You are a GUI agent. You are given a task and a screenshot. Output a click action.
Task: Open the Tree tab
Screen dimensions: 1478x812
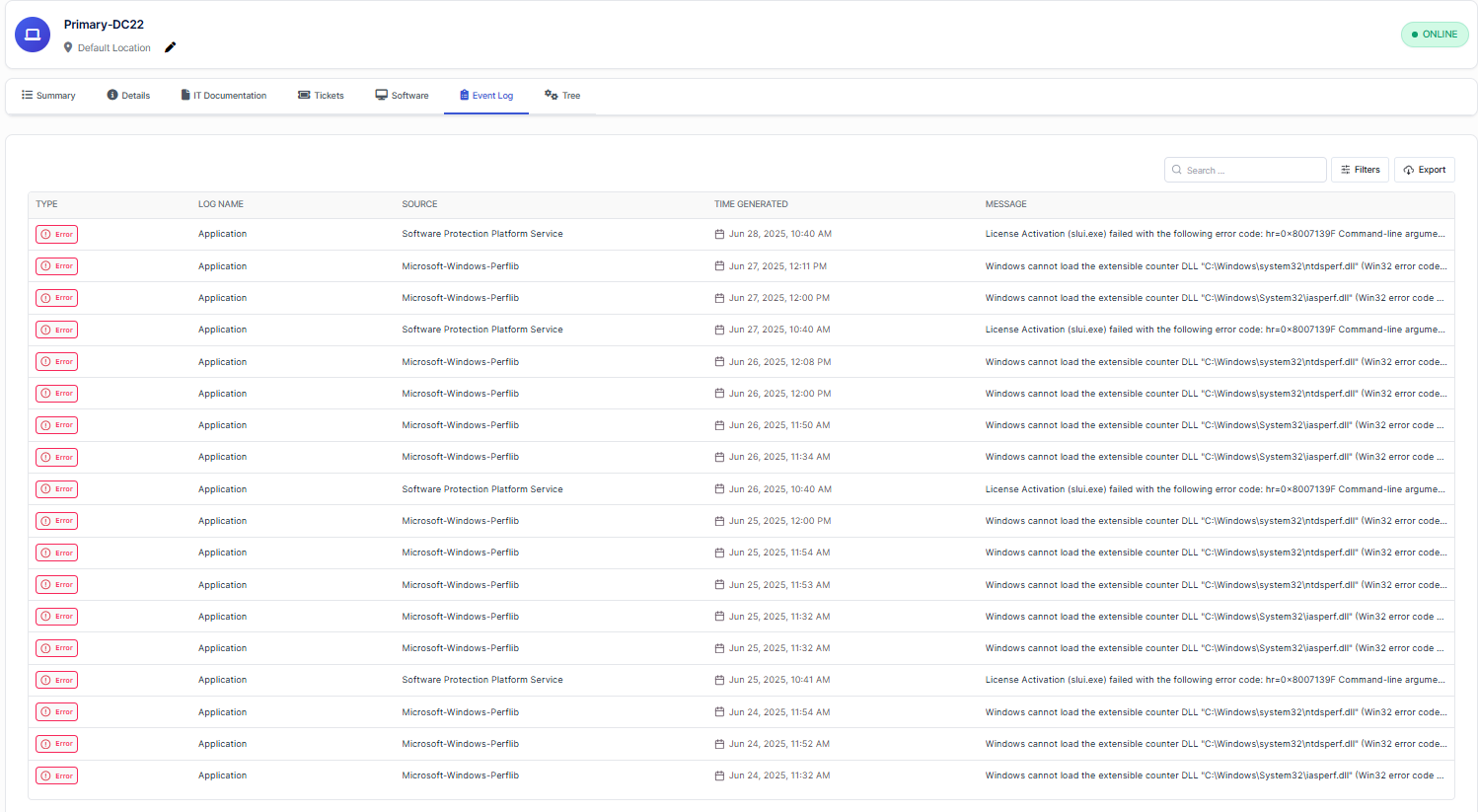[562, 96]
